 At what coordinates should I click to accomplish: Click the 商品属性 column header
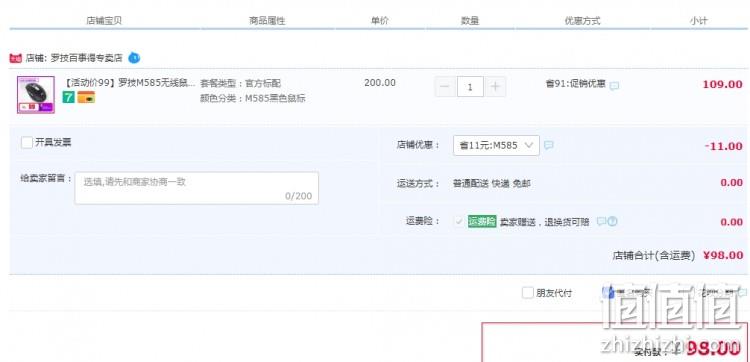pos(267,21)
